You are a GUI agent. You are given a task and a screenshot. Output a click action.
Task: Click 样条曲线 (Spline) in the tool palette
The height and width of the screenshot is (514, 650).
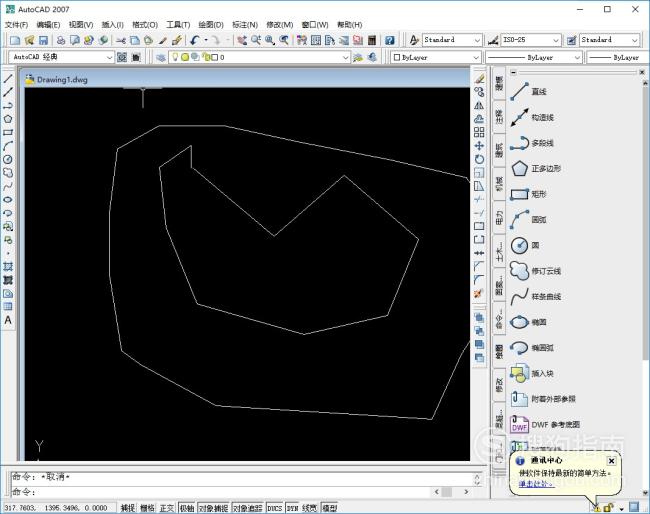[x=536, y=297]
